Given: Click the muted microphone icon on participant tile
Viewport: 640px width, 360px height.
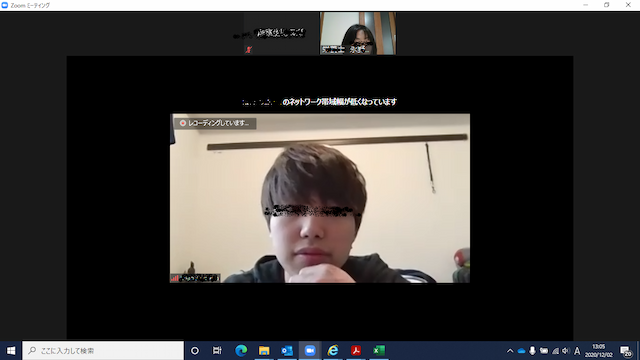Looking at the screenshot, I should coord(249,50).
